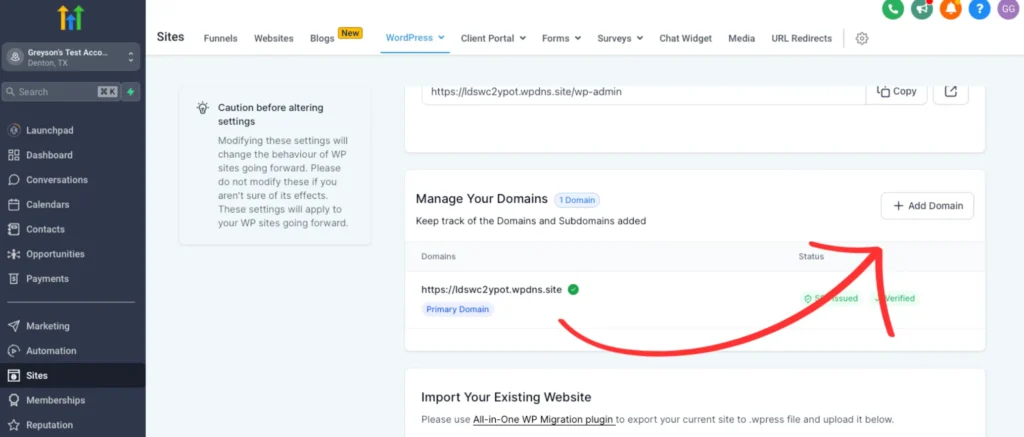The width and height of the screenshot is (1024, 437).
Task: Select Sites in sidebar
Action: [x=72, y=376]
